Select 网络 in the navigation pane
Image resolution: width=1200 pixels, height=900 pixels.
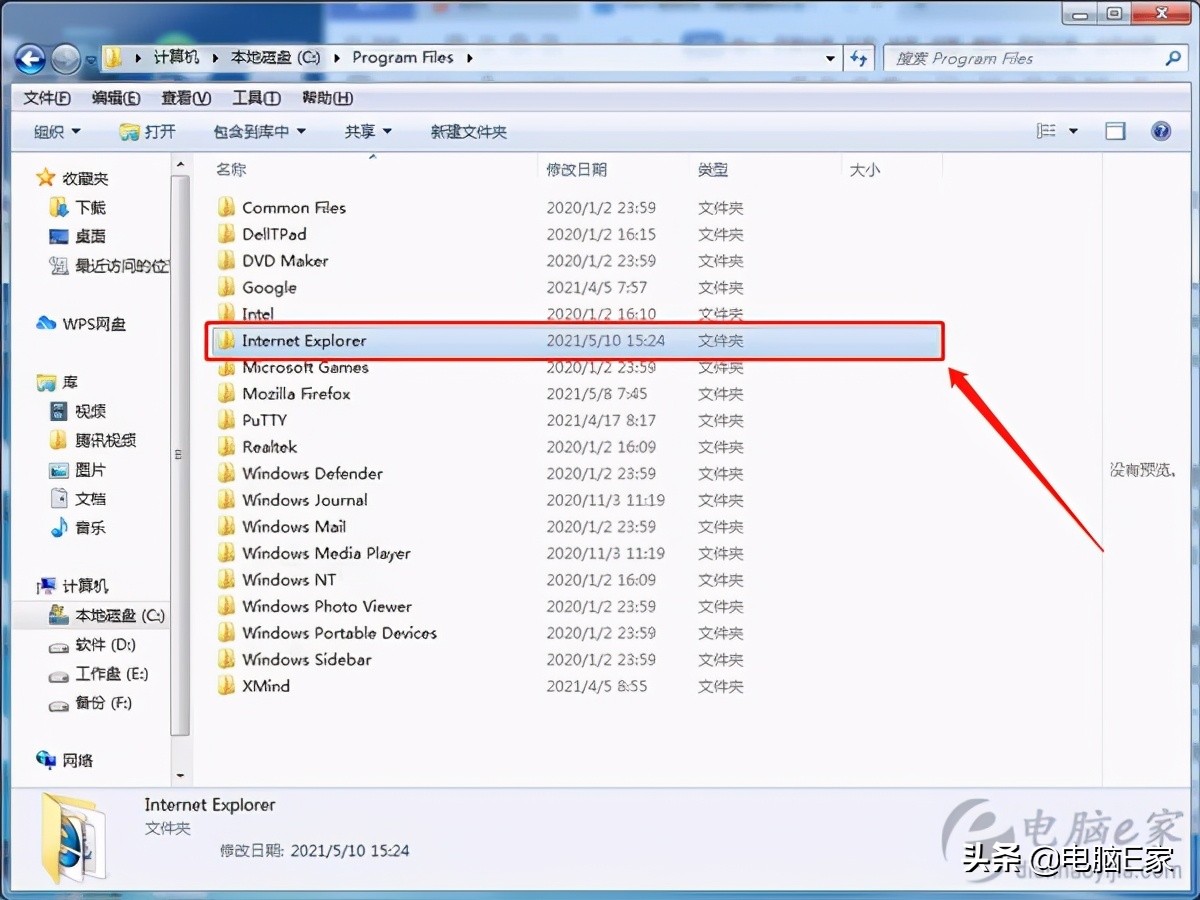point(65,761)
